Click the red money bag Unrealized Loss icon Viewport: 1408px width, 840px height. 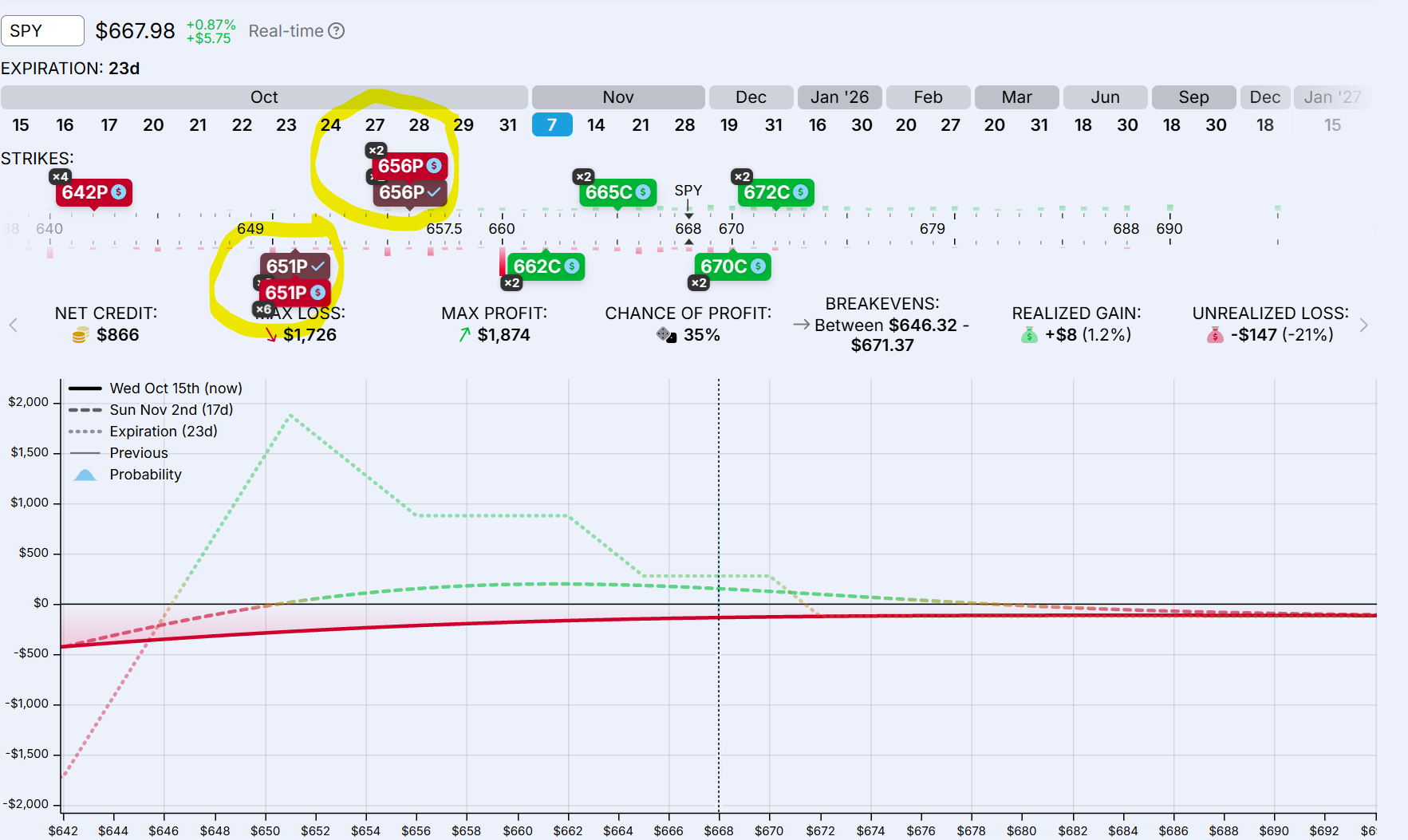(1215, 335)
